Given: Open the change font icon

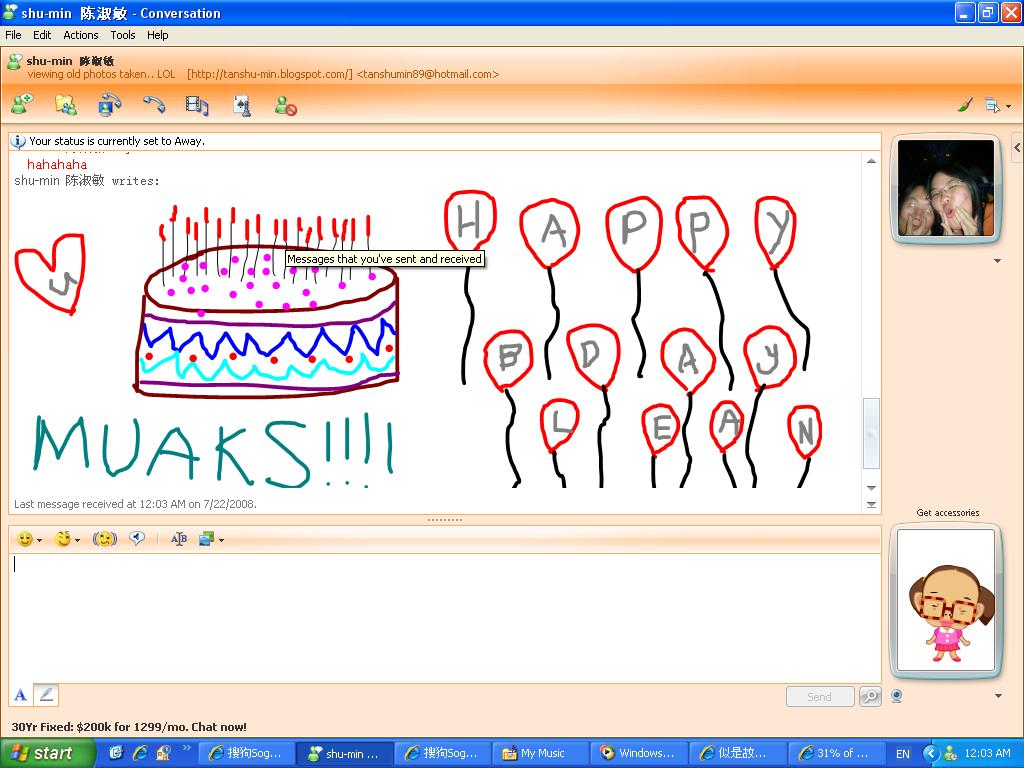Looking at the screenshot, I should [178, 539].
